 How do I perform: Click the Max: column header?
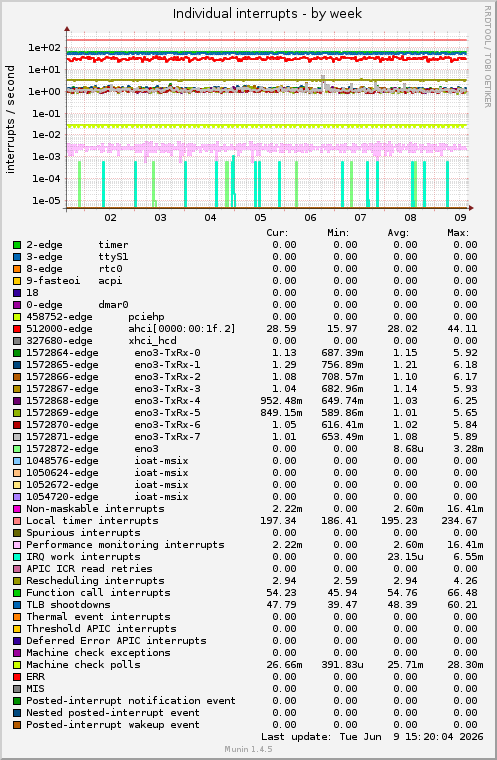point(458,233)
